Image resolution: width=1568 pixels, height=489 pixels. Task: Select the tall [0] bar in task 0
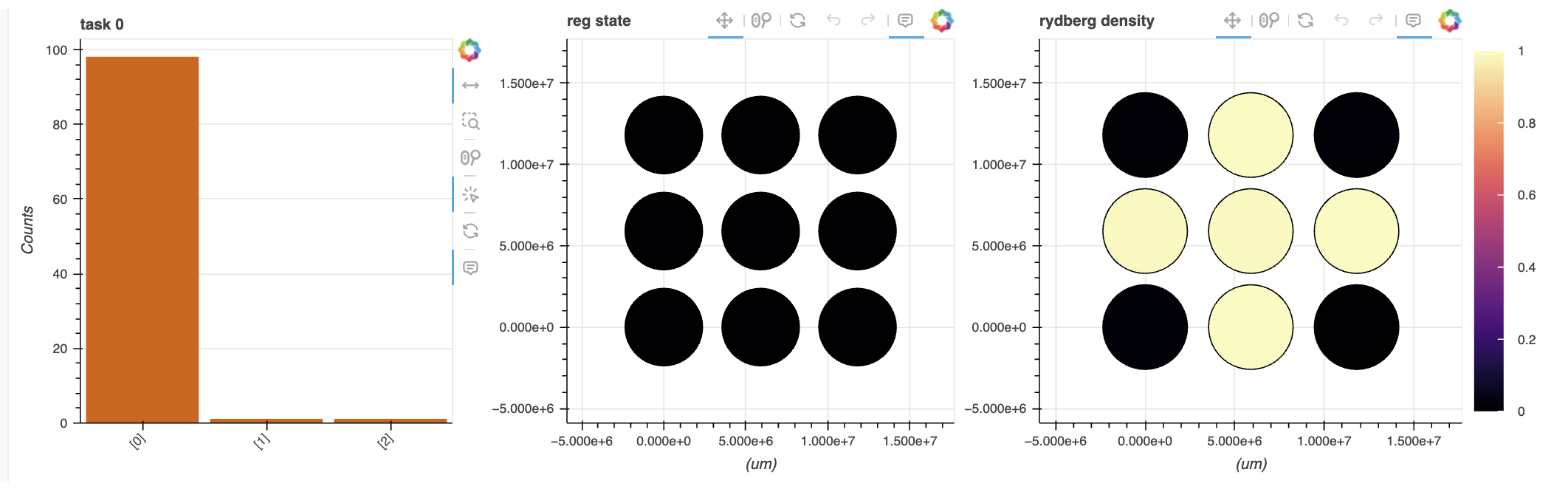pos(142,240)
